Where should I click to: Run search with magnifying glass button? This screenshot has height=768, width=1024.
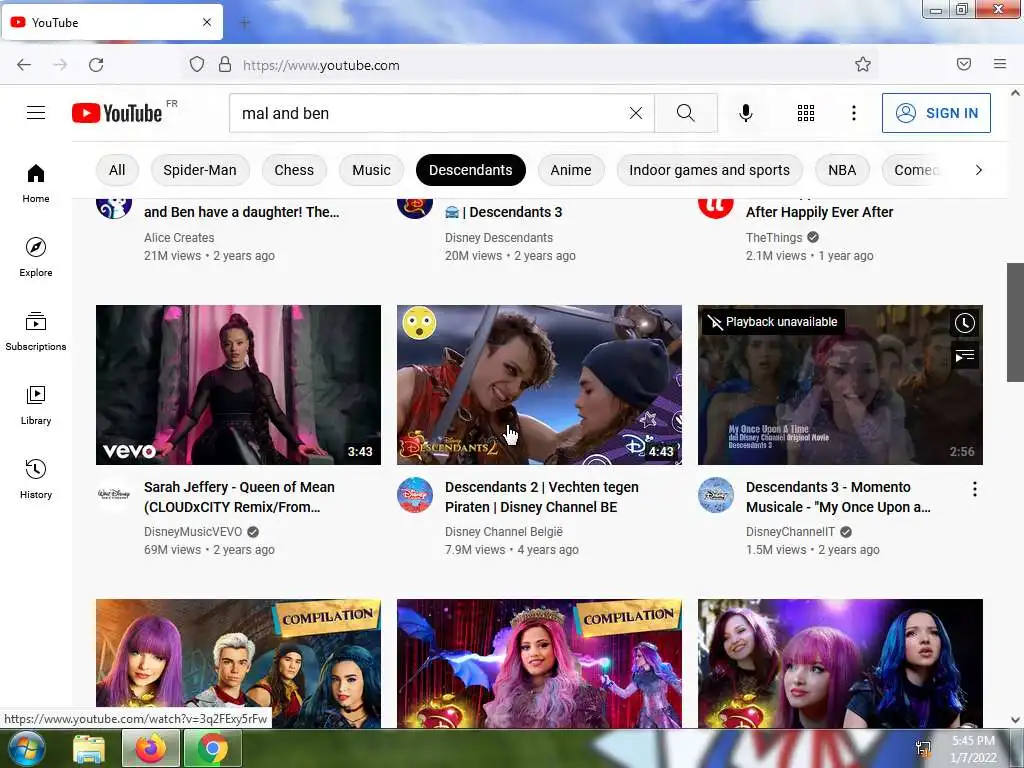point(686,113)
